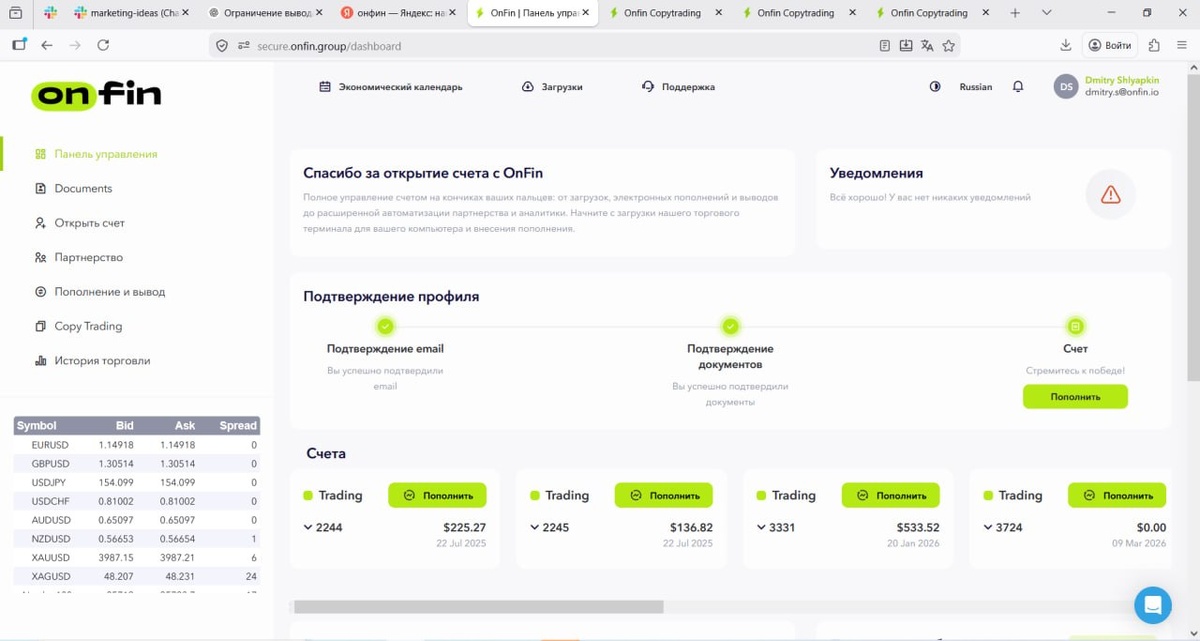Click the $533.52 balance

(x=916, y=527)
